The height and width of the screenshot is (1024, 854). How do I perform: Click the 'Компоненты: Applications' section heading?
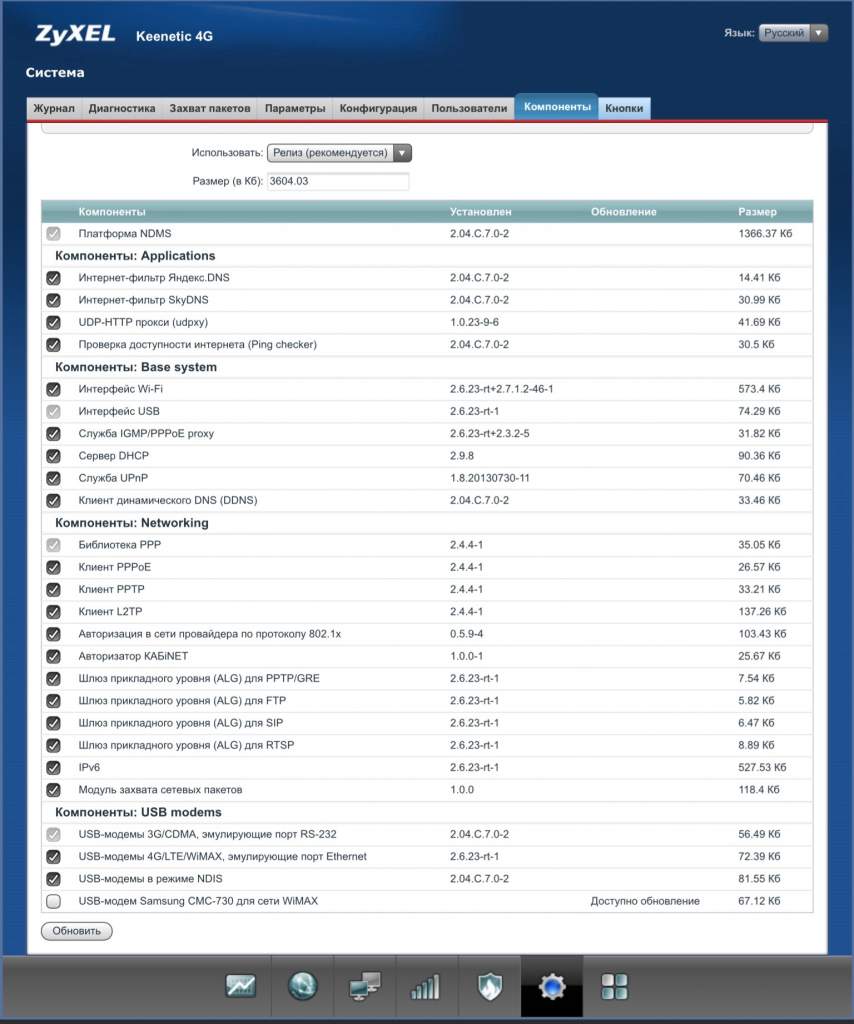tap(135, 256)
